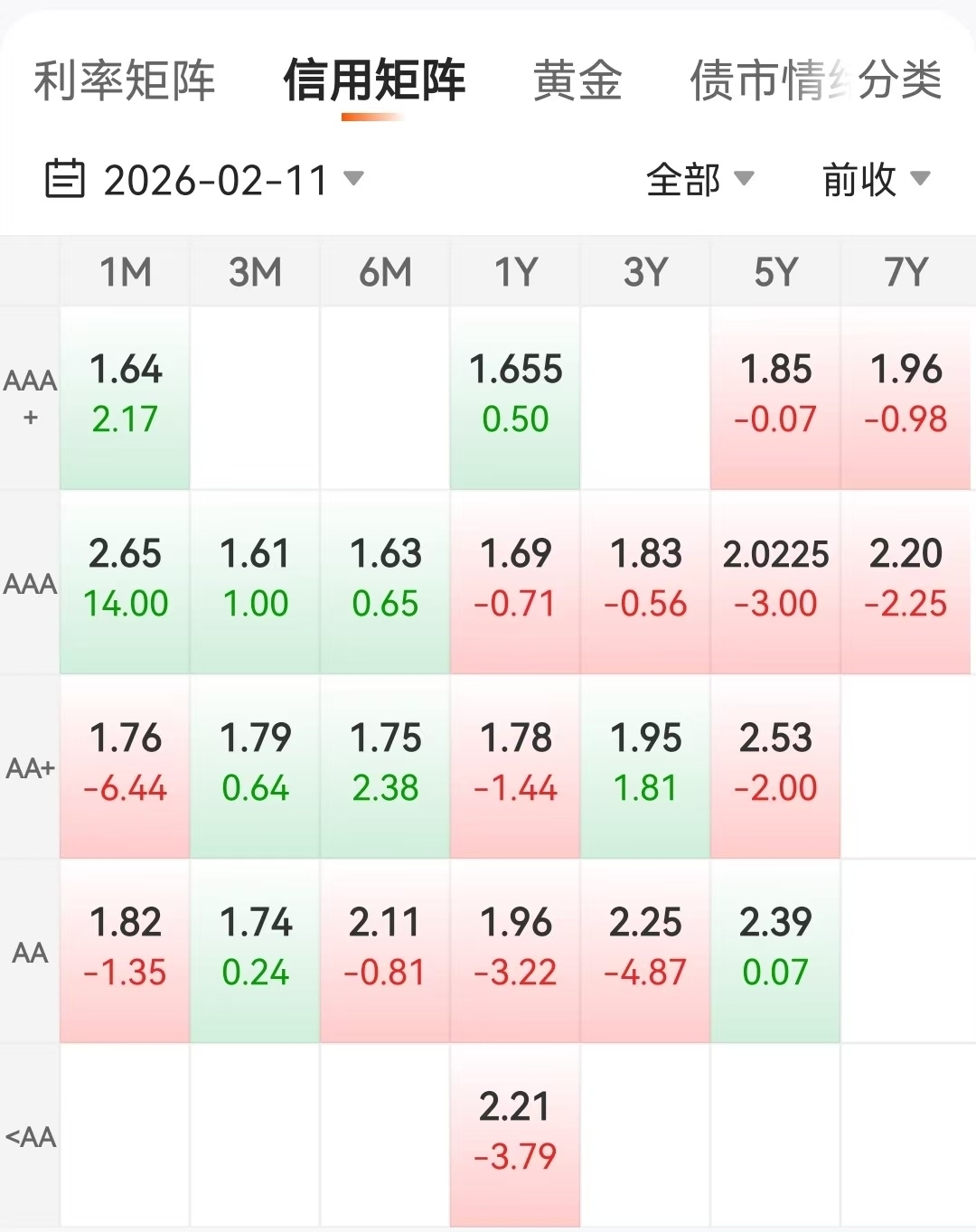Select the <AA 1Y cell showing 2.21
The width and height of the screenshot is (976, 1232).
pos(515,1132)
